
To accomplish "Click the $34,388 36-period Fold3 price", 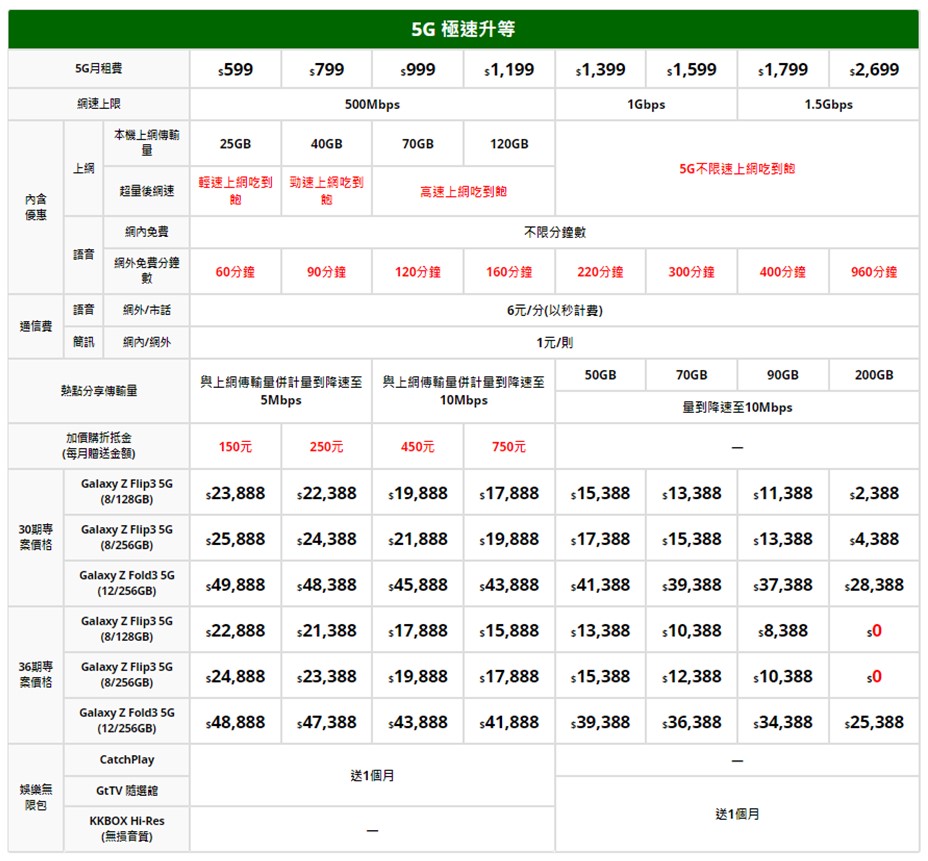I will 782,722.
